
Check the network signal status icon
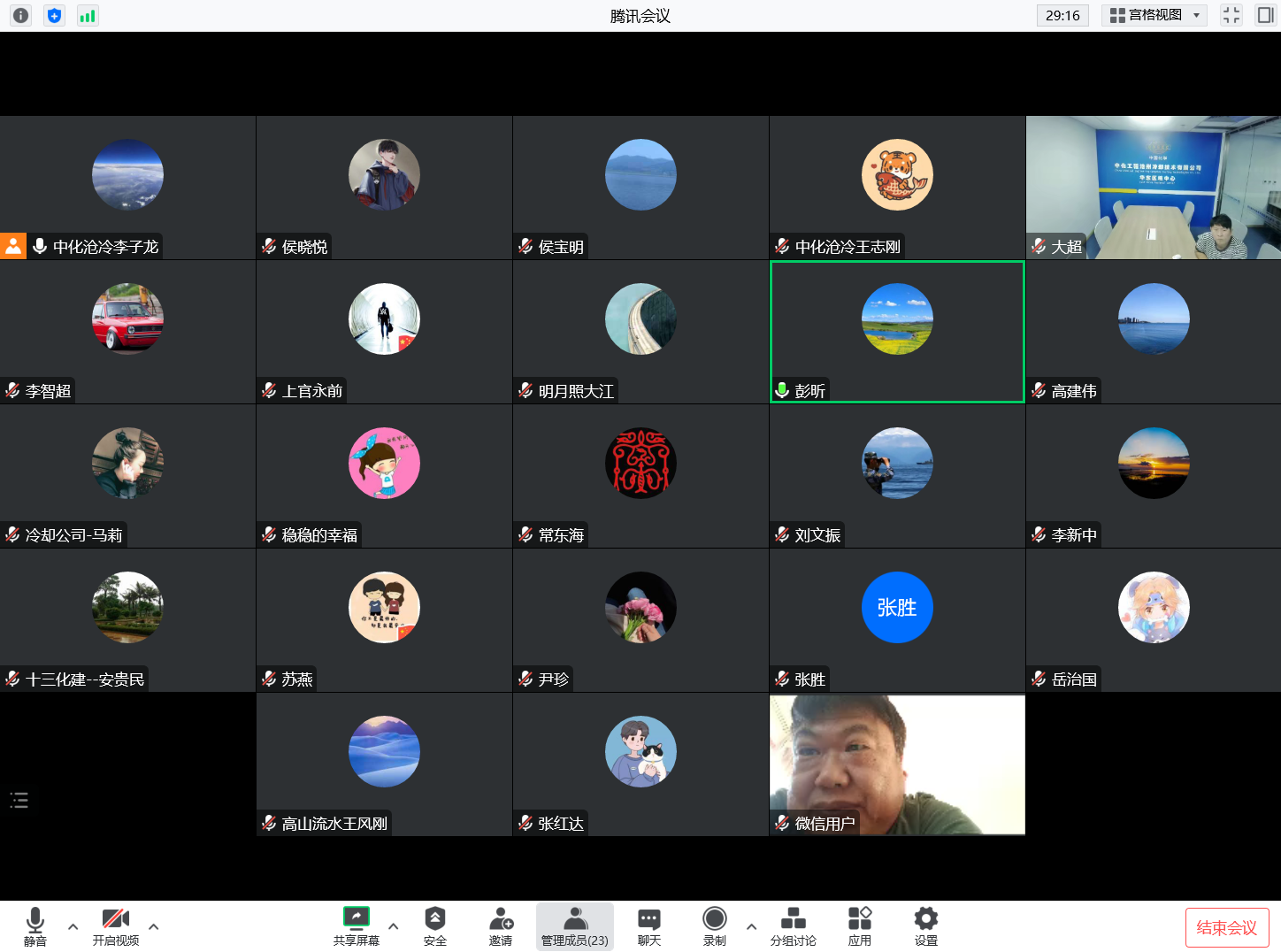[88, 15]
